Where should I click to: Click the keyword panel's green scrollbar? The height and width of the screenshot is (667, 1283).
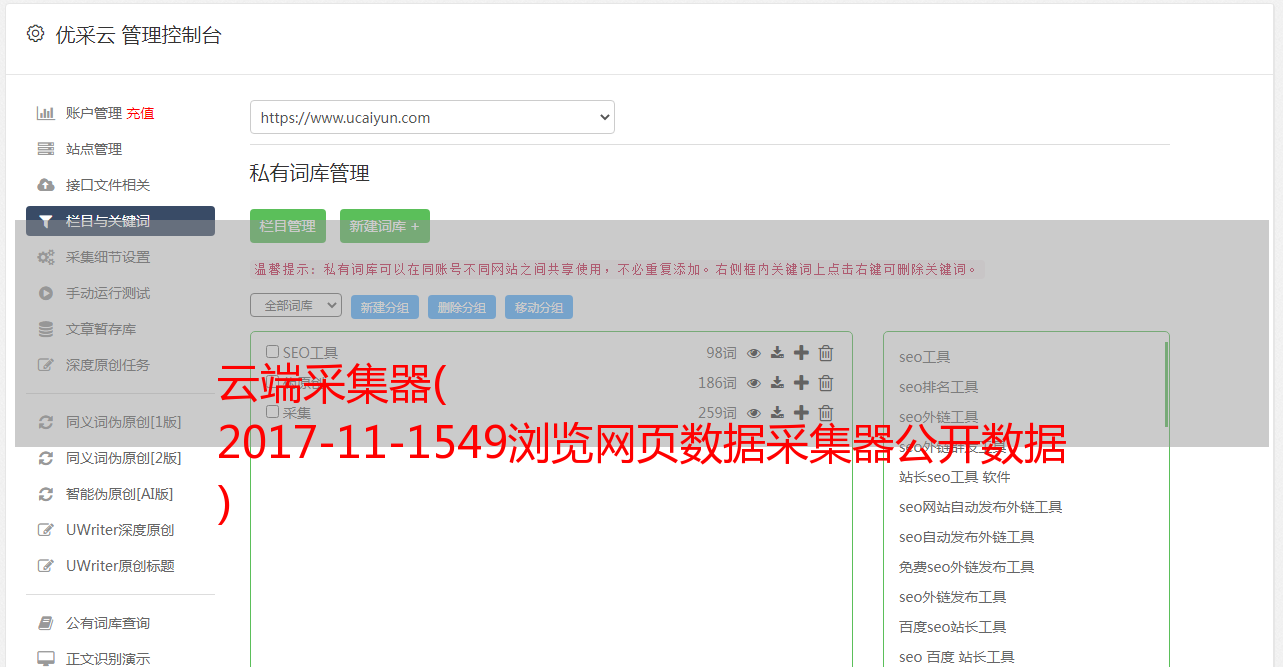(1166, 384)
